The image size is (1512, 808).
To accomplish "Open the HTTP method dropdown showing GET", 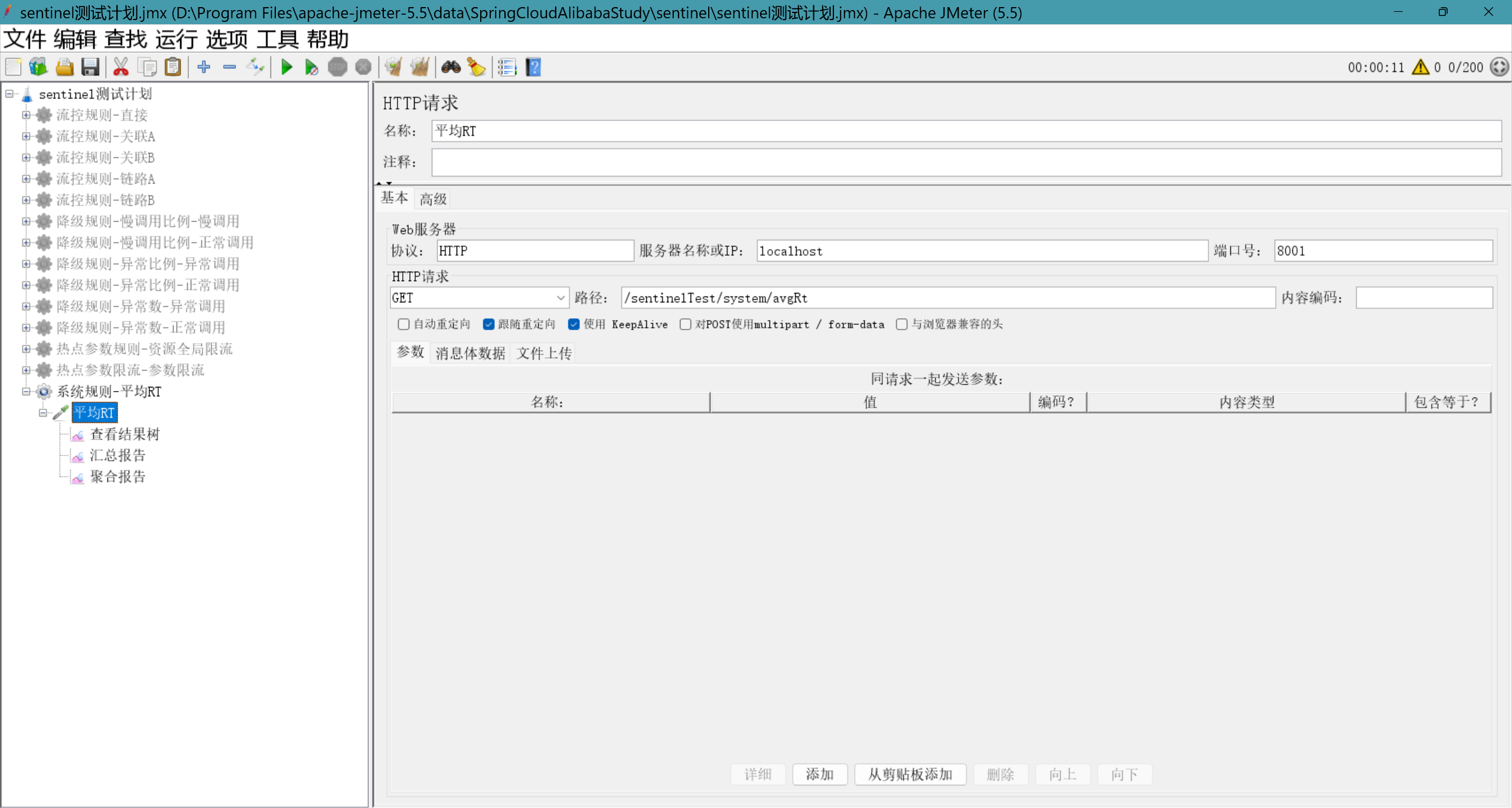I will click(x=559, y=298).
